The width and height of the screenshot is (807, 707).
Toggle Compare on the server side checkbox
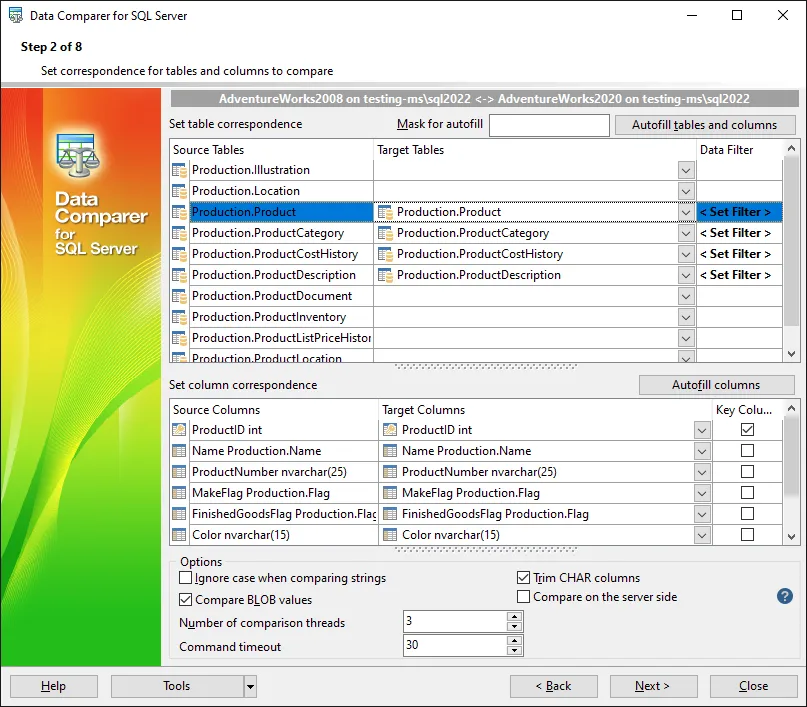[523, 597]
